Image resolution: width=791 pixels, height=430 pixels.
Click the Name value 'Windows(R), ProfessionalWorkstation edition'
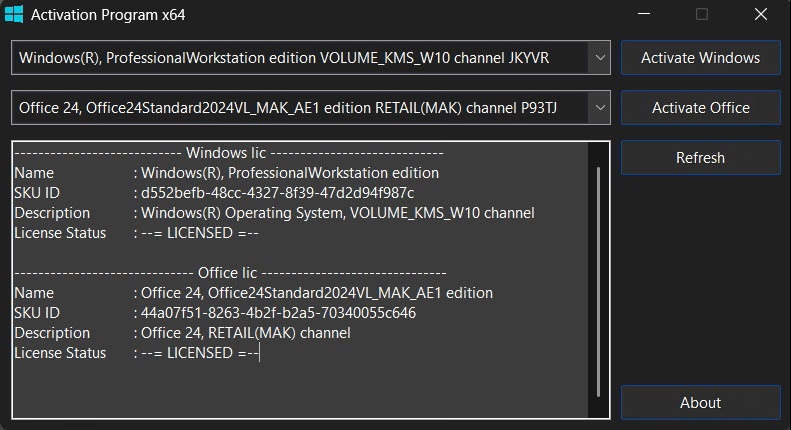pos(290,173)
